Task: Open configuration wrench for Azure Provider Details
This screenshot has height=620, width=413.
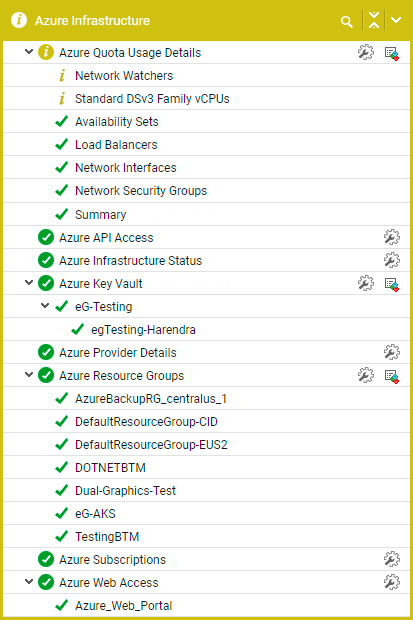Action: (392, 352)
